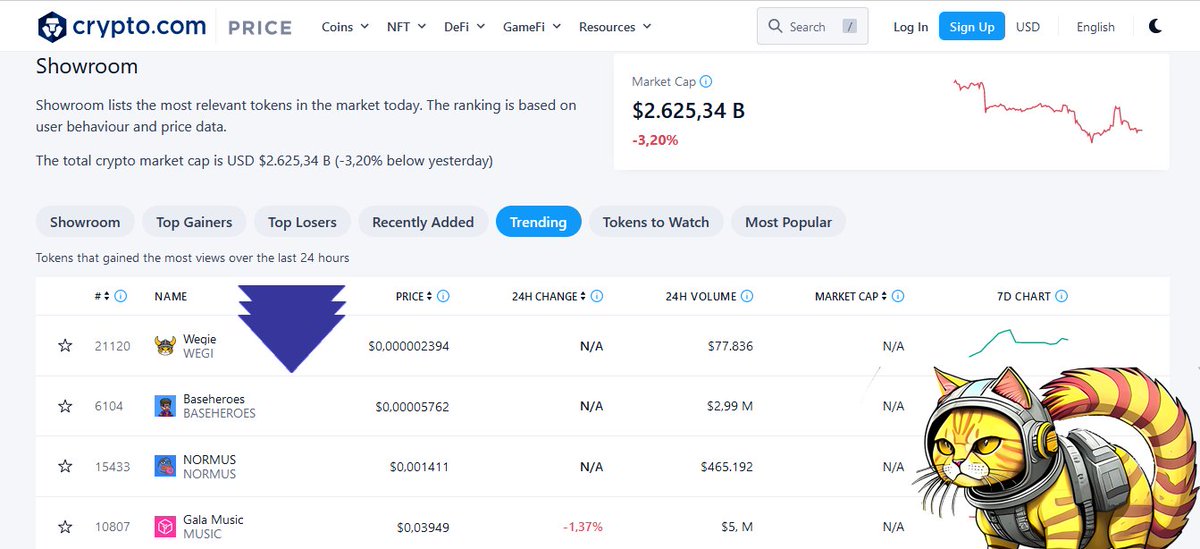Click the red market cap trend chart
Image resolution: width=1200 pixels, height=549 pixels.
[x=1048, y=110]
